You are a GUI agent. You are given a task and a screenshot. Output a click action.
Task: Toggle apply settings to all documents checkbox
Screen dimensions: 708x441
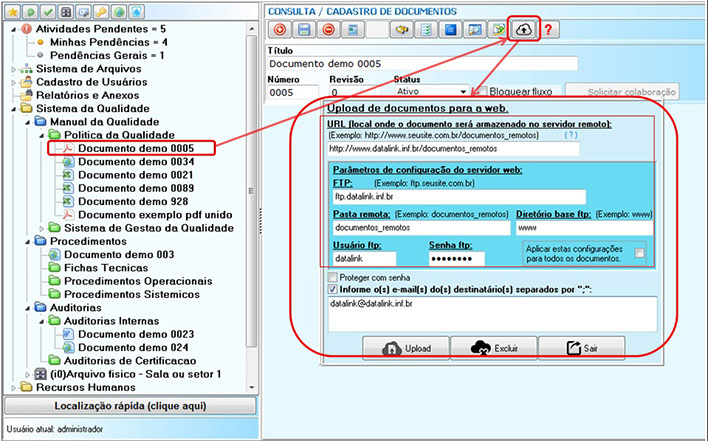click(639, 254)
